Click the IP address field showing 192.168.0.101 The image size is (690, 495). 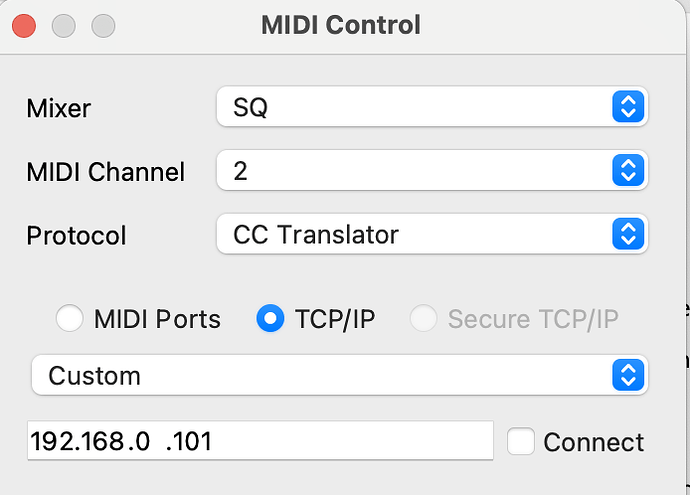tap(260, 441)
